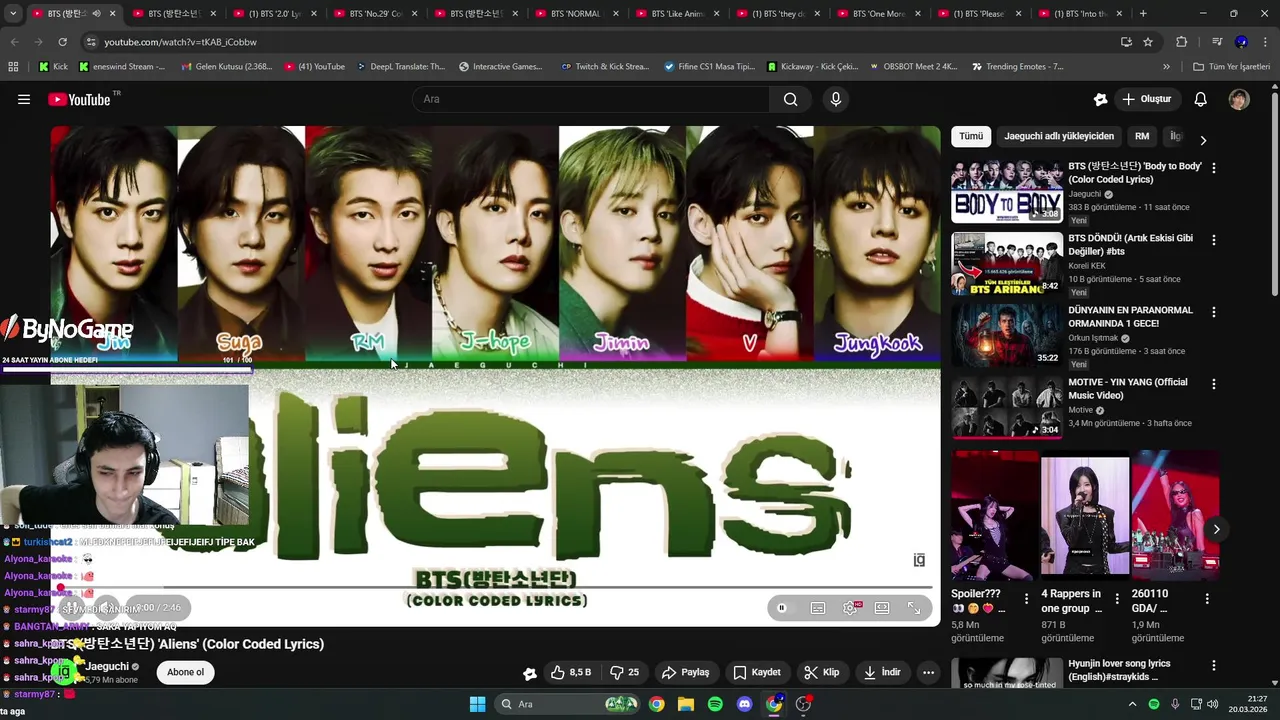Show next filter chips with arrow

point(1203,140)
